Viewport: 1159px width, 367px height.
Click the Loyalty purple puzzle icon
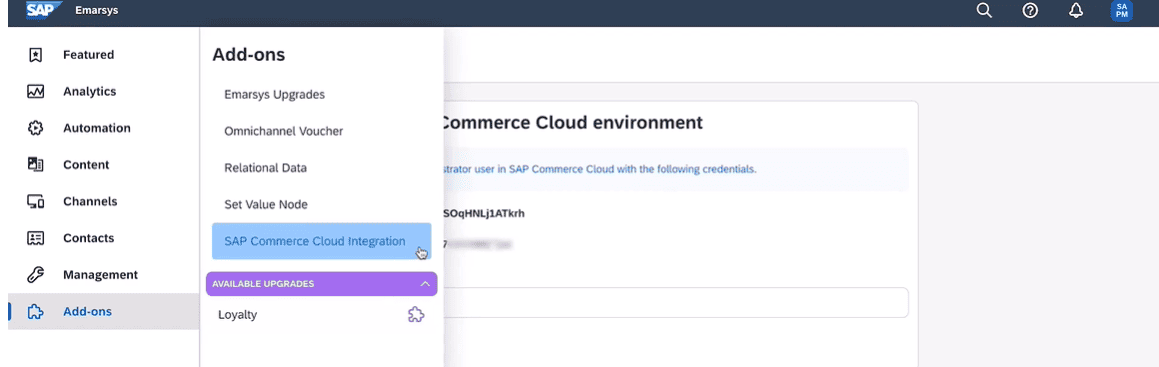416,315
